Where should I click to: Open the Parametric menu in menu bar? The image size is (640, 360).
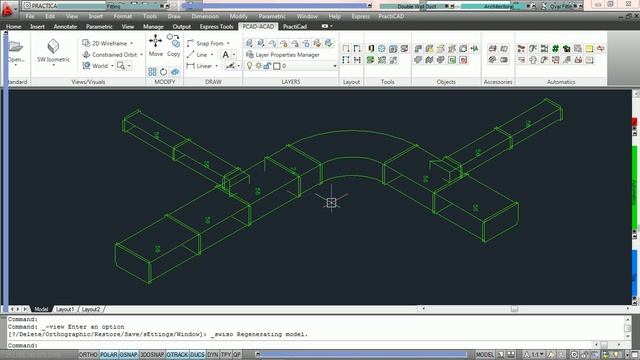[272, 16]
